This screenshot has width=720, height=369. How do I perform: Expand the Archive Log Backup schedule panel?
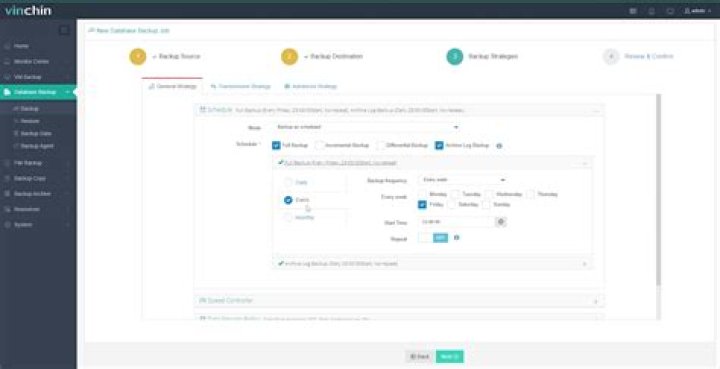click(432, 264)
